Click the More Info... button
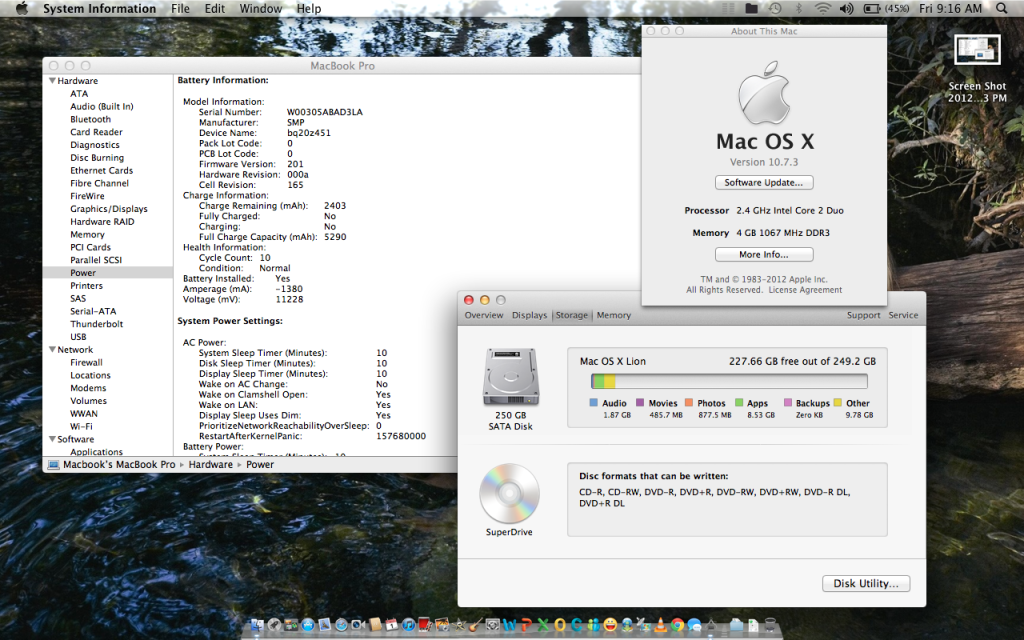This screenshot has height=640, width=1024. (764, 254)
